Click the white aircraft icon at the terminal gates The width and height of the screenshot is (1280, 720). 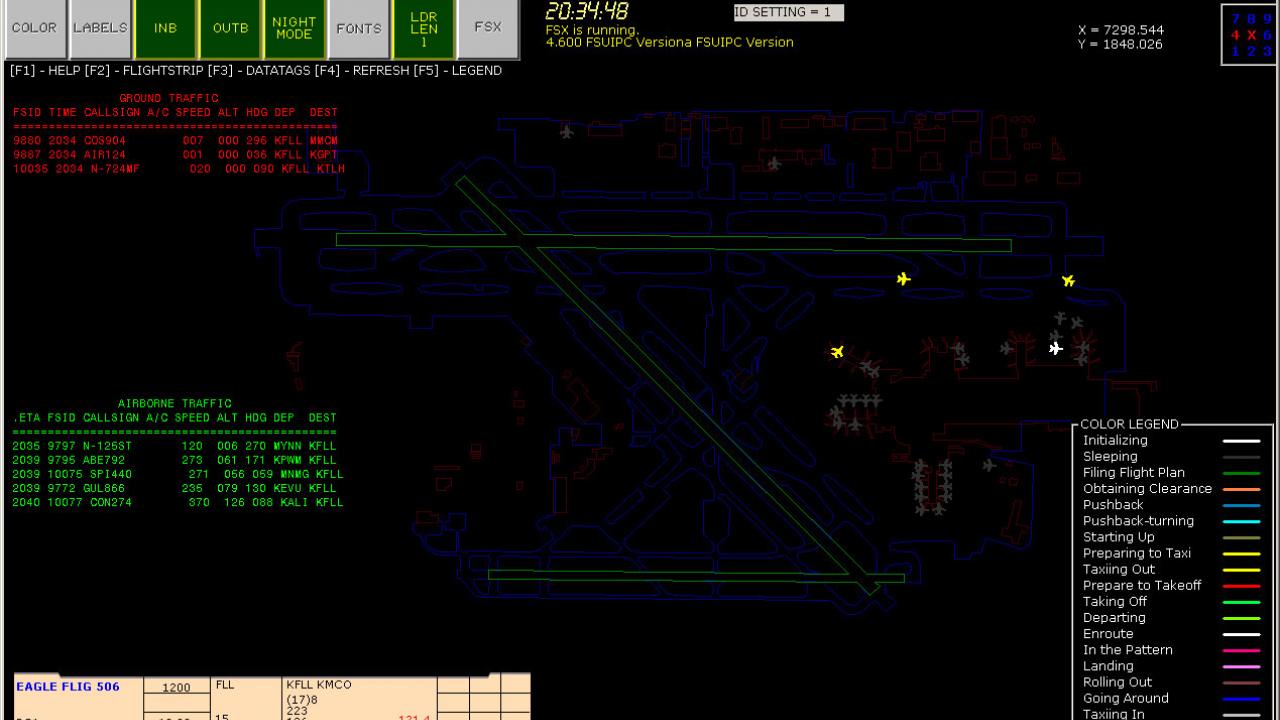pyautogui.click(x=1055, y=349)
